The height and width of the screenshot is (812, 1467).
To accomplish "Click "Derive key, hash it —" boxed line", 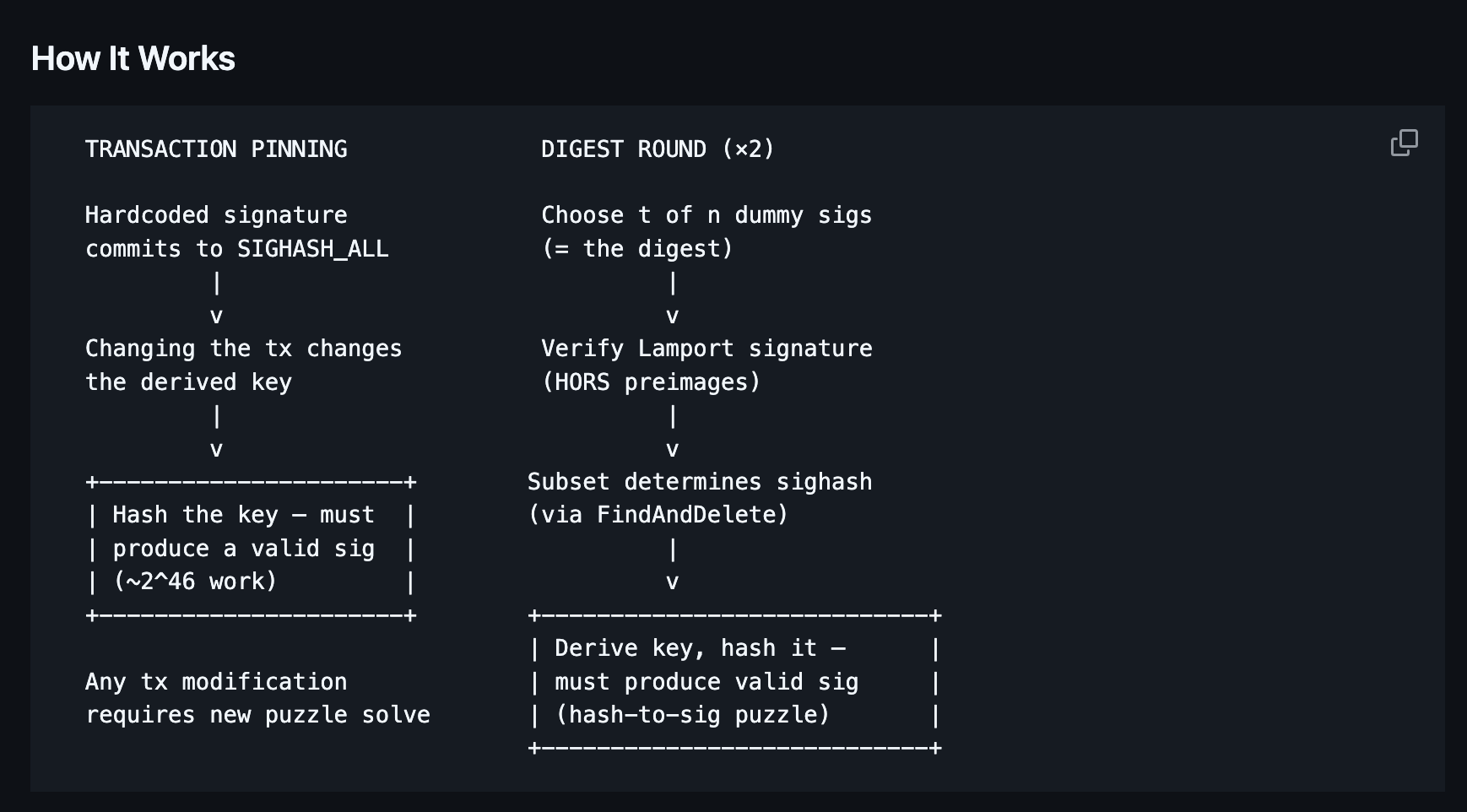I will tap(700, 648).
